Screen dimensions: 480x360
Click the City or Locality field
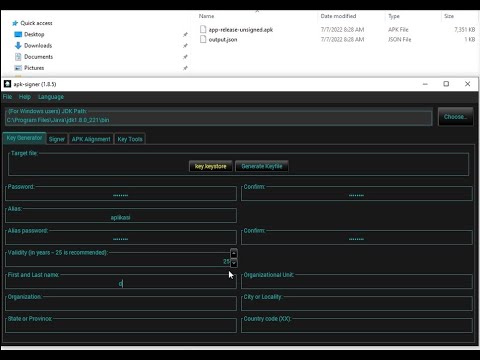point(357,305)
